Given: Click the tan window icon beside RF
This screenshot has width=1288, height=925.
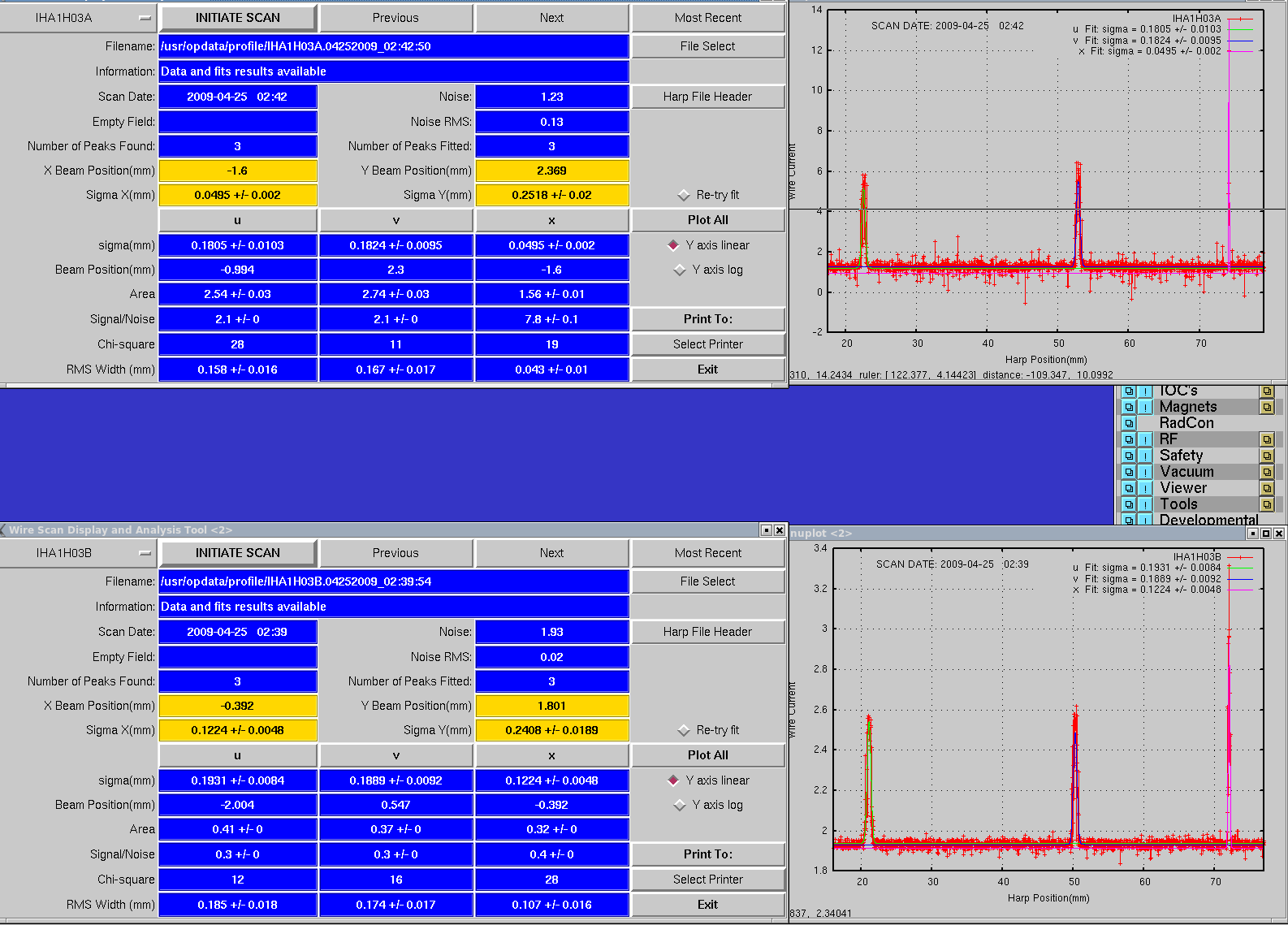Looking at the screenshot, I should click(x=1267, y=439).
